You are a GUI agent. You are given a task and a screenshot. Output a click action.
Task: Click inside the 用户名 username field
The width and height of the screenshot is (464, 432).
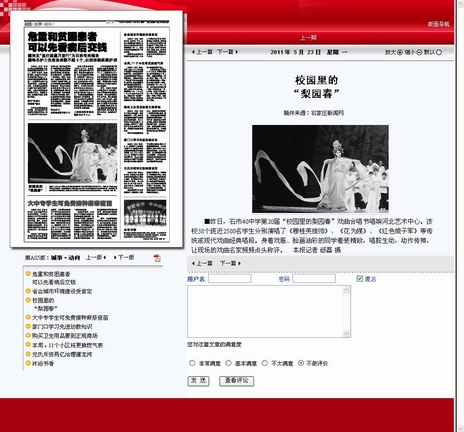pyautogui.click(x=230, y=279)
